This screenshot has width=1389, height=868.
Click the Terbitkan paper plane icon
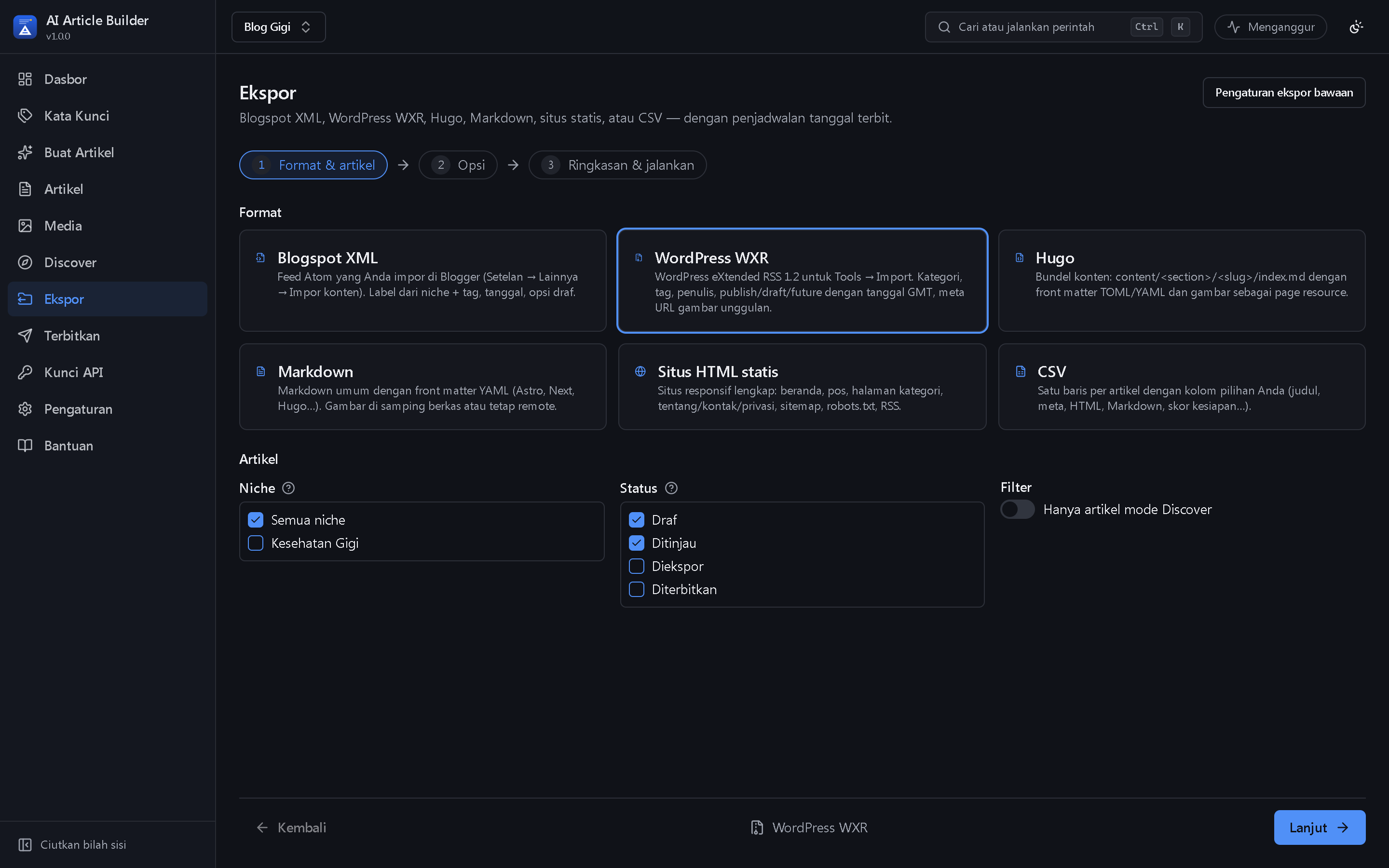pyautogui.click(x=25, y=336)
